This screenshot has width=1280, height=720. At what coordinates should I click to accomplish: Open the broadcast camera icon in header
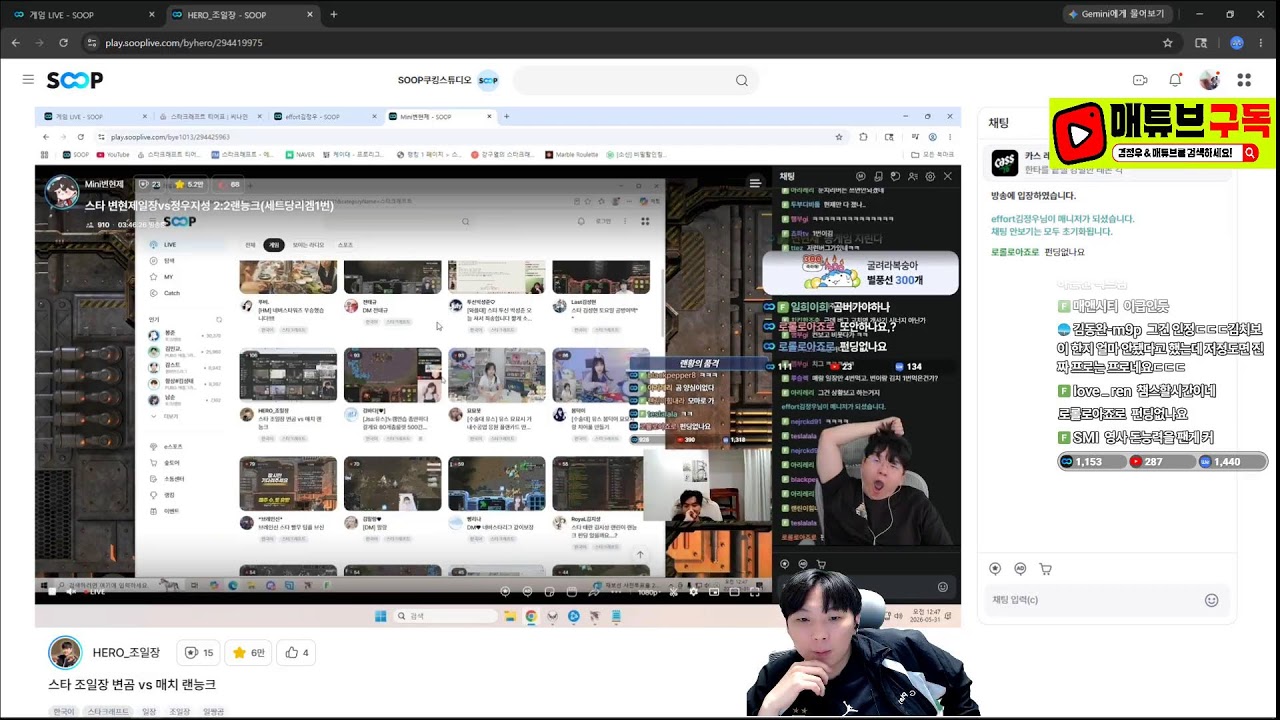1140,80
